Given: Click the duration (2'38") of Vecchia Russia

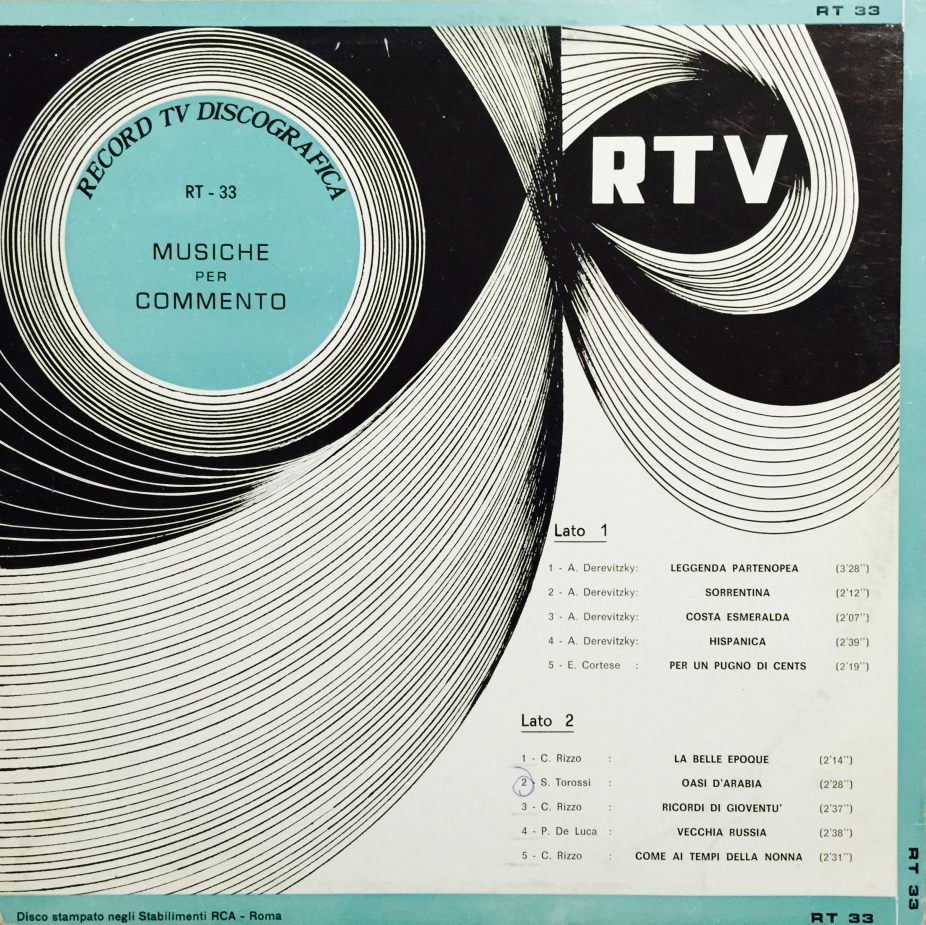Looking at the screenshot, I should tap(836, 833).
